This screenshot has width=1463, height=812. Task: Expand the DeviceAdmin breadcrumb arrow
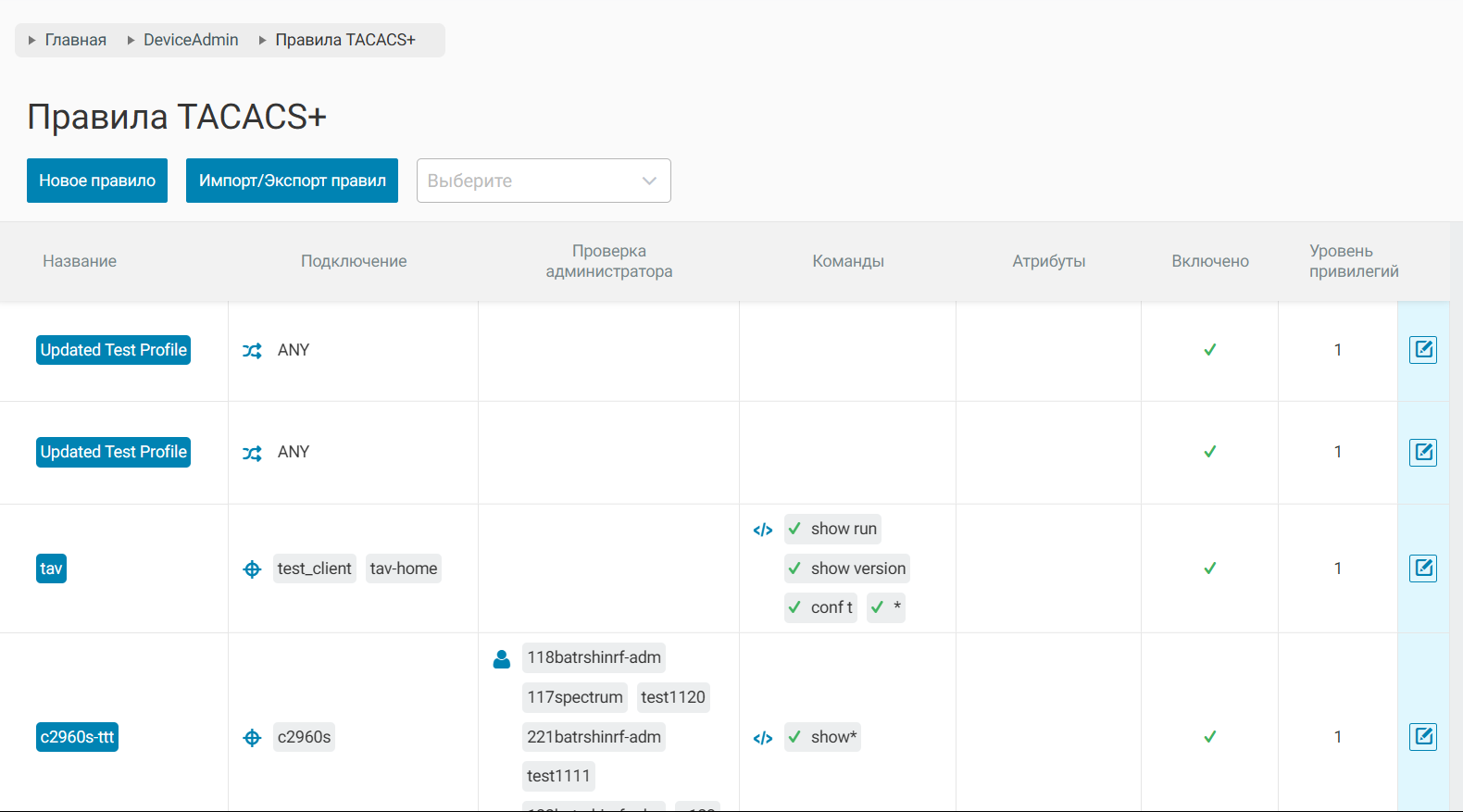pos(131,41)
